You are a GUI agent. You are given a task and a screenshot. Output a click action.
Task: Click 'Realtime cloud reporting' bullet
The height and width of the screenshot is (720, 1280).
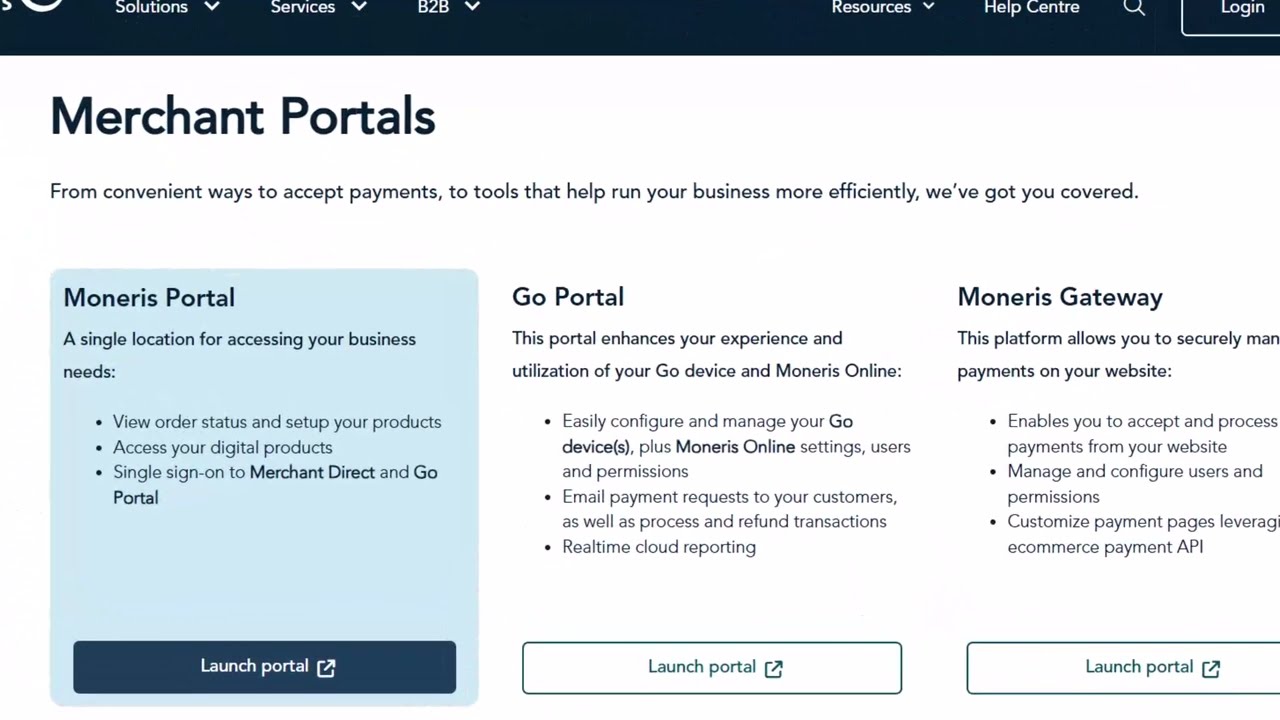(659, 547)
